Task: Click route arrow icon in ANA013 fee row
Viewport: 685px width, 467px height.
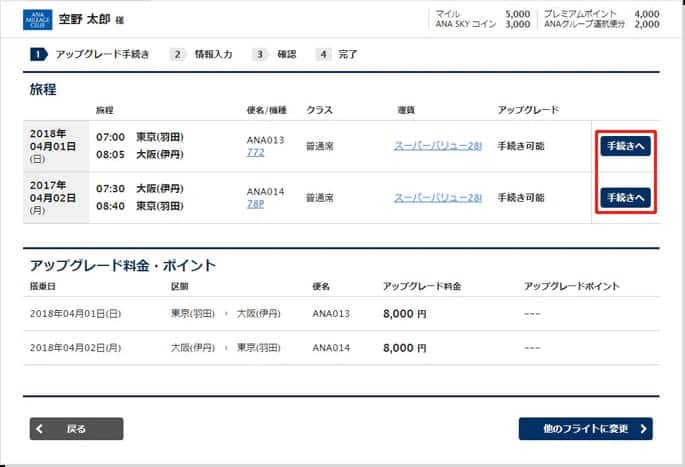Action: tap(226, 314)
